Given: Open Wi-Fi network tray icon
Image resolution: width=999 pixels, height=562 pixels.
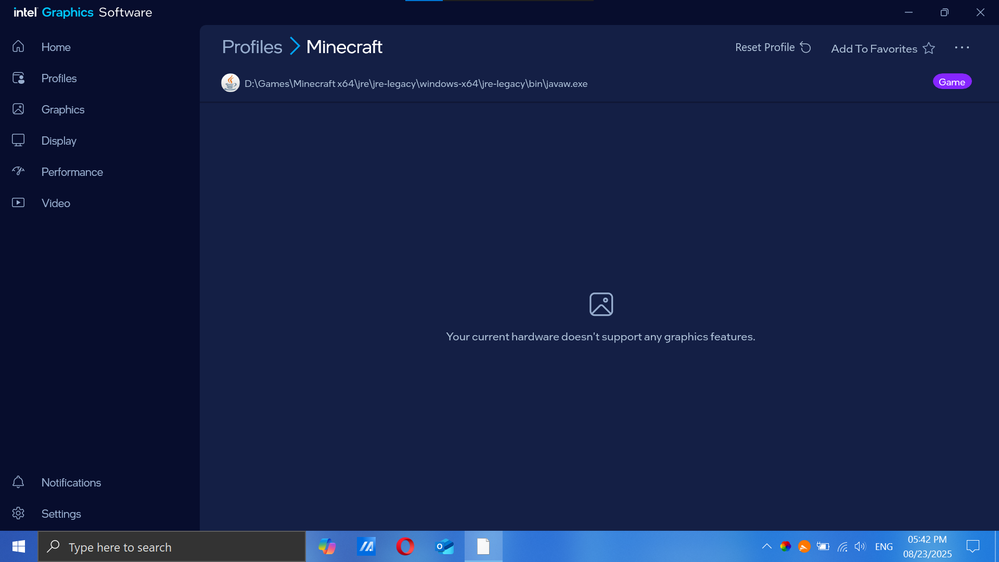Looking at the screenshot, I should [842, 547].
